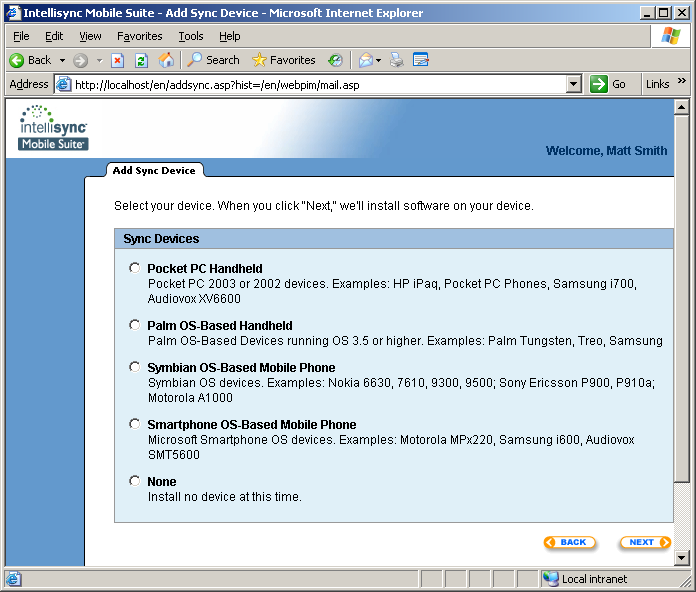
Task: Stop page loading with red X icon
Action: [x=117, y=60]
